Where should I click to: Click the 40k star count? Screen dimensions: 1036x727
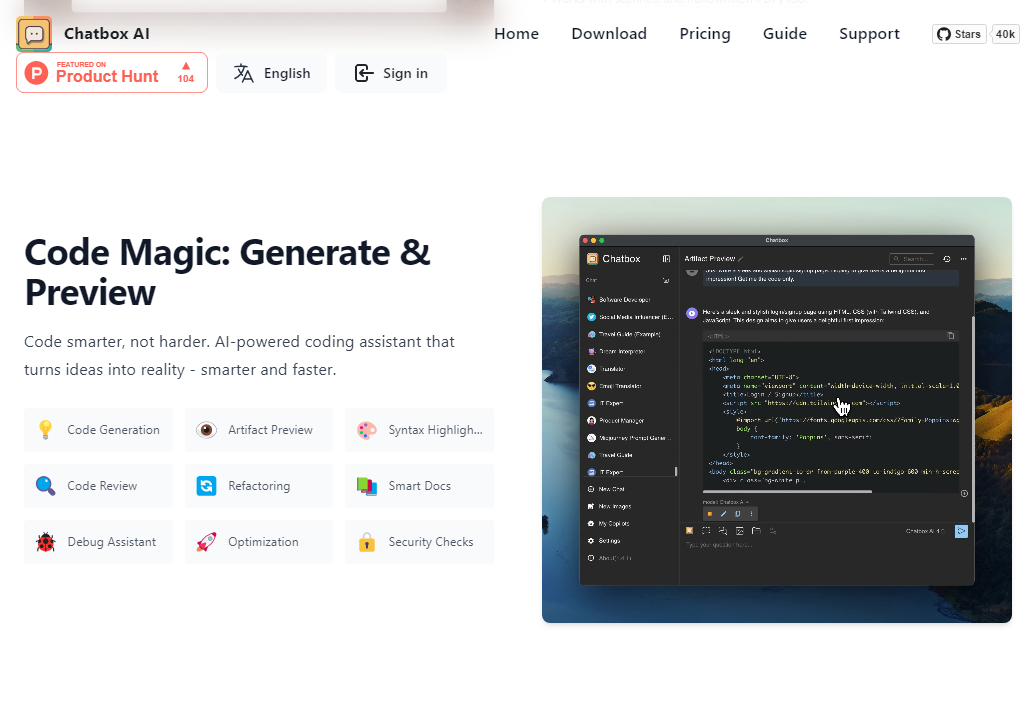tap(1006, 34)
